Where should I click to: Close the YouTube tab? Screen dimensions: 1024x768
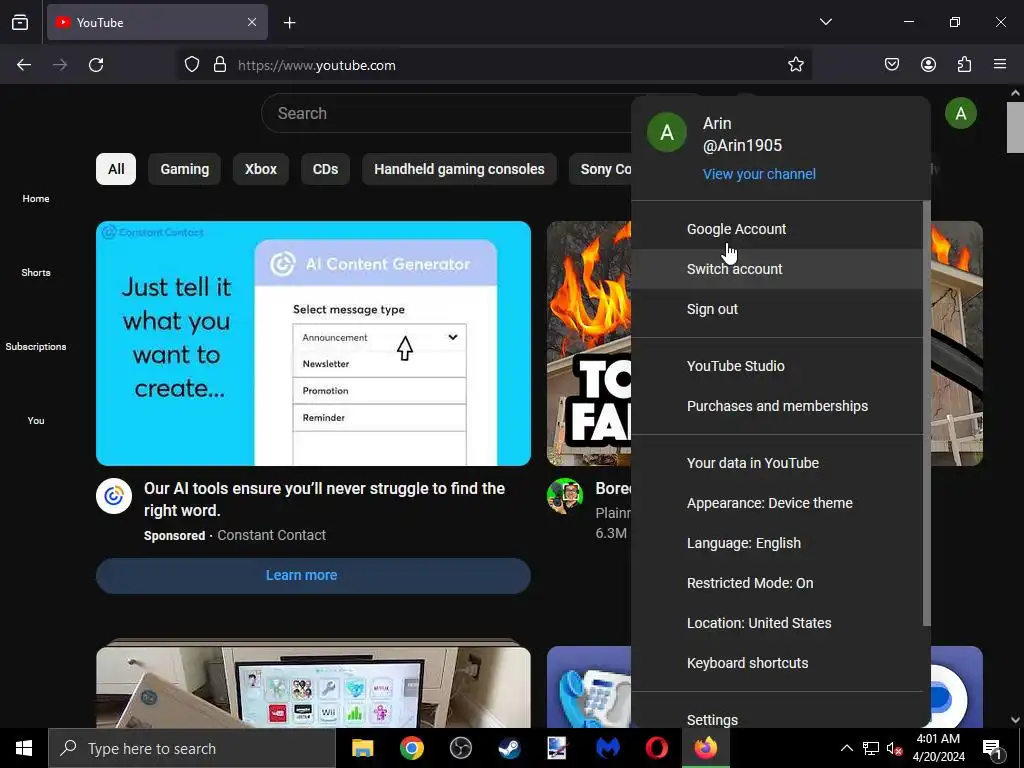coord(252,22)
